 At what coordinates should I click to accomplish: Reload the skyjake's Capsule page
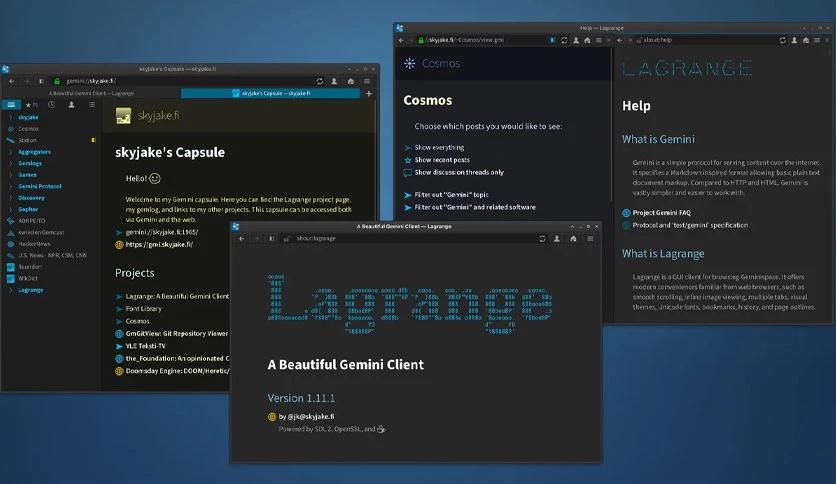(x=319, y=81)
